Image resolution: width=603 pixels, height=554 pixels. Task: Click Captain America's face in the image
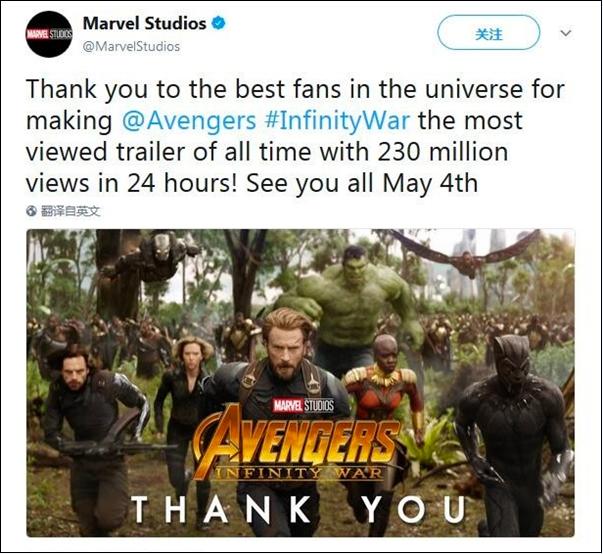click(287, 346)
